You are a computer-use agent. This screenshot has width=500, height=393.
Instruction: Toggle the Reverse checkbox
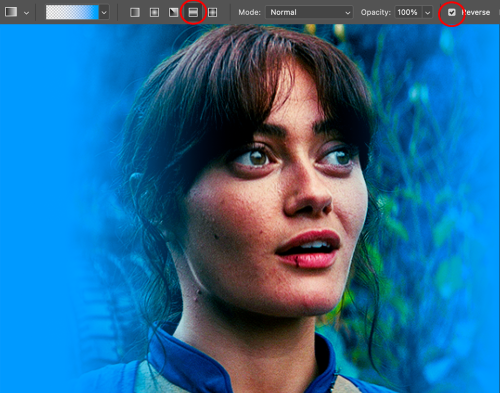coord(452,13)
